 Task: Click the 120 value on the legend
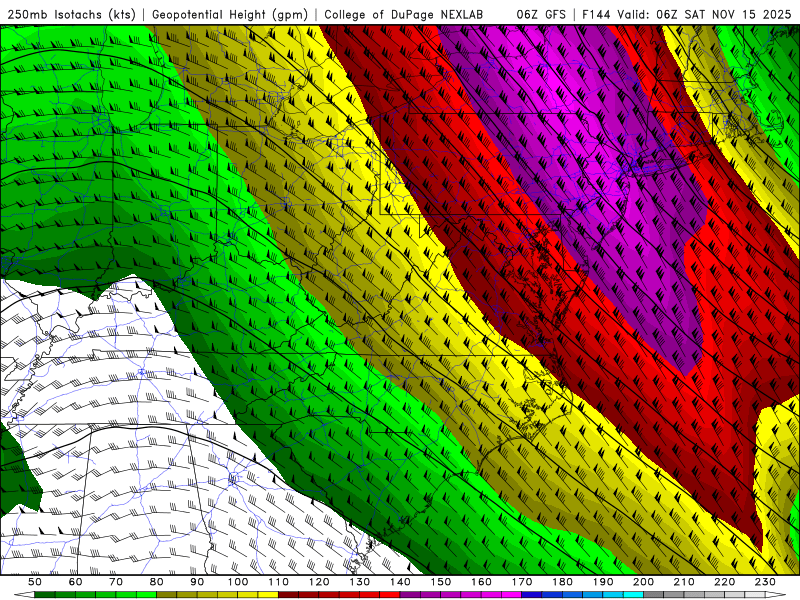(x=319, y=582)
